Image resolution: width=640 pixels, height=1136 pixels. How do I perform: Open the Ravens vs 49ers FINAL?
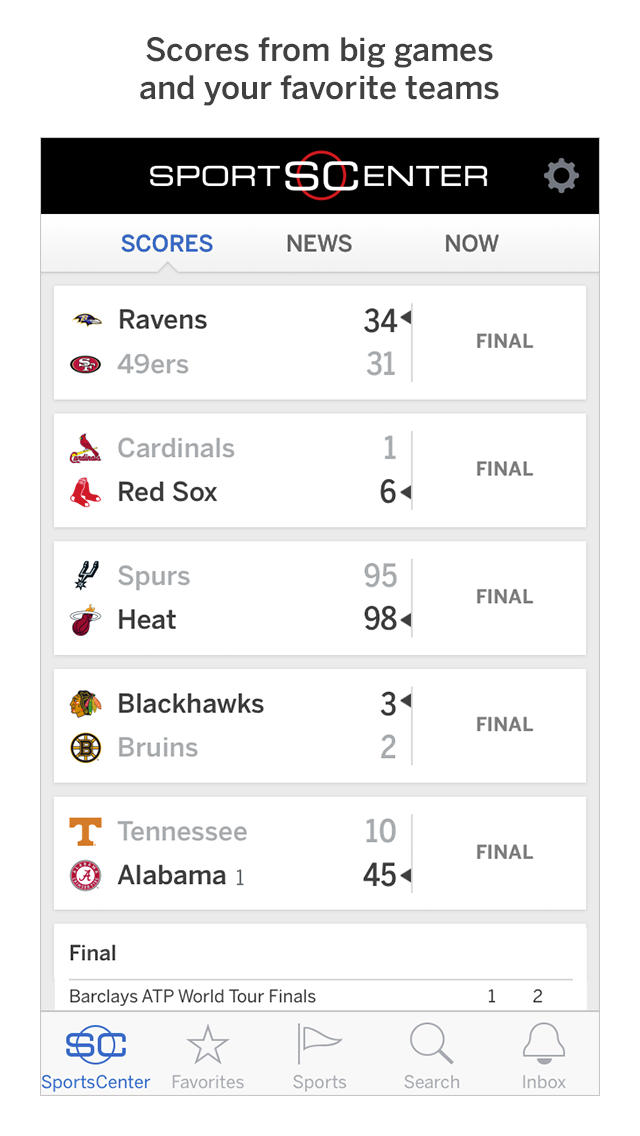pos(504,341)
